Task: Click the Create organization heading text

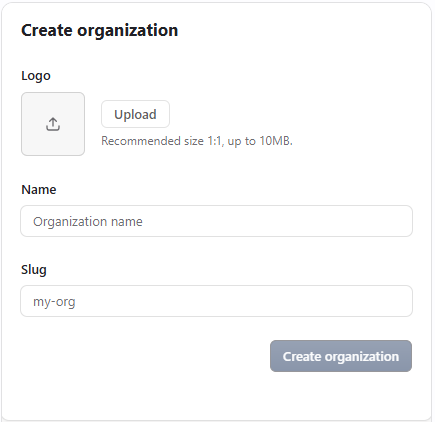Action: [x=99, y=30]
